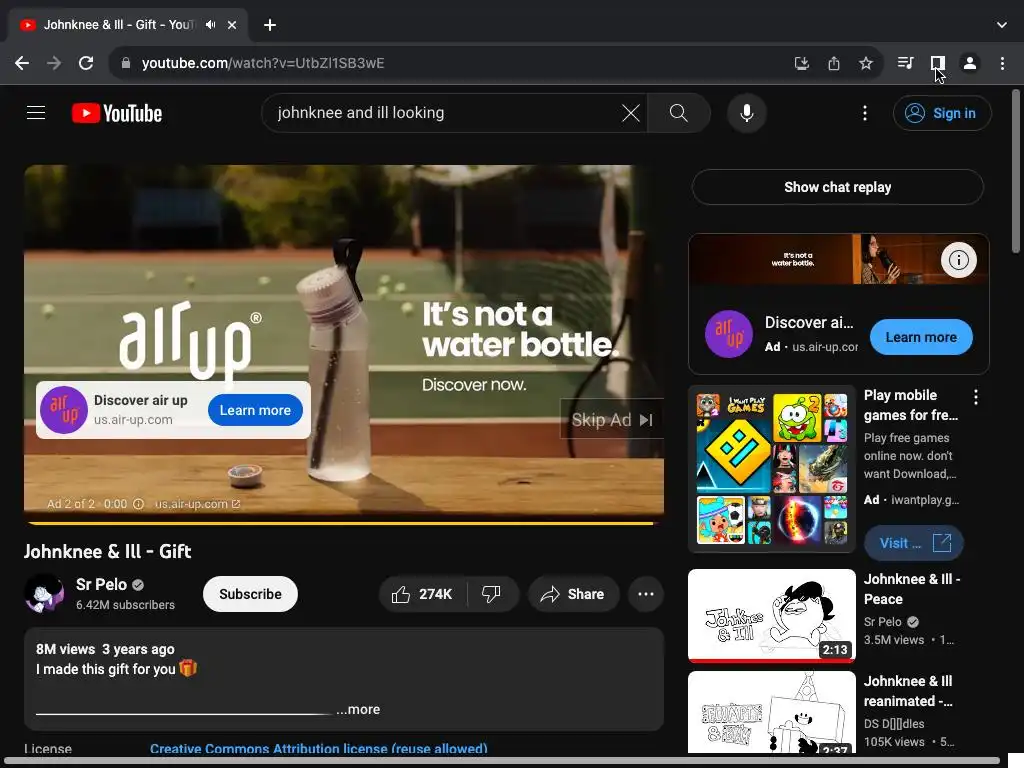The height and width of the screenshot is (768, 1024).
Task: Open Johnknee & Ill - Peace thumbnail
Action: click(771, 615)
